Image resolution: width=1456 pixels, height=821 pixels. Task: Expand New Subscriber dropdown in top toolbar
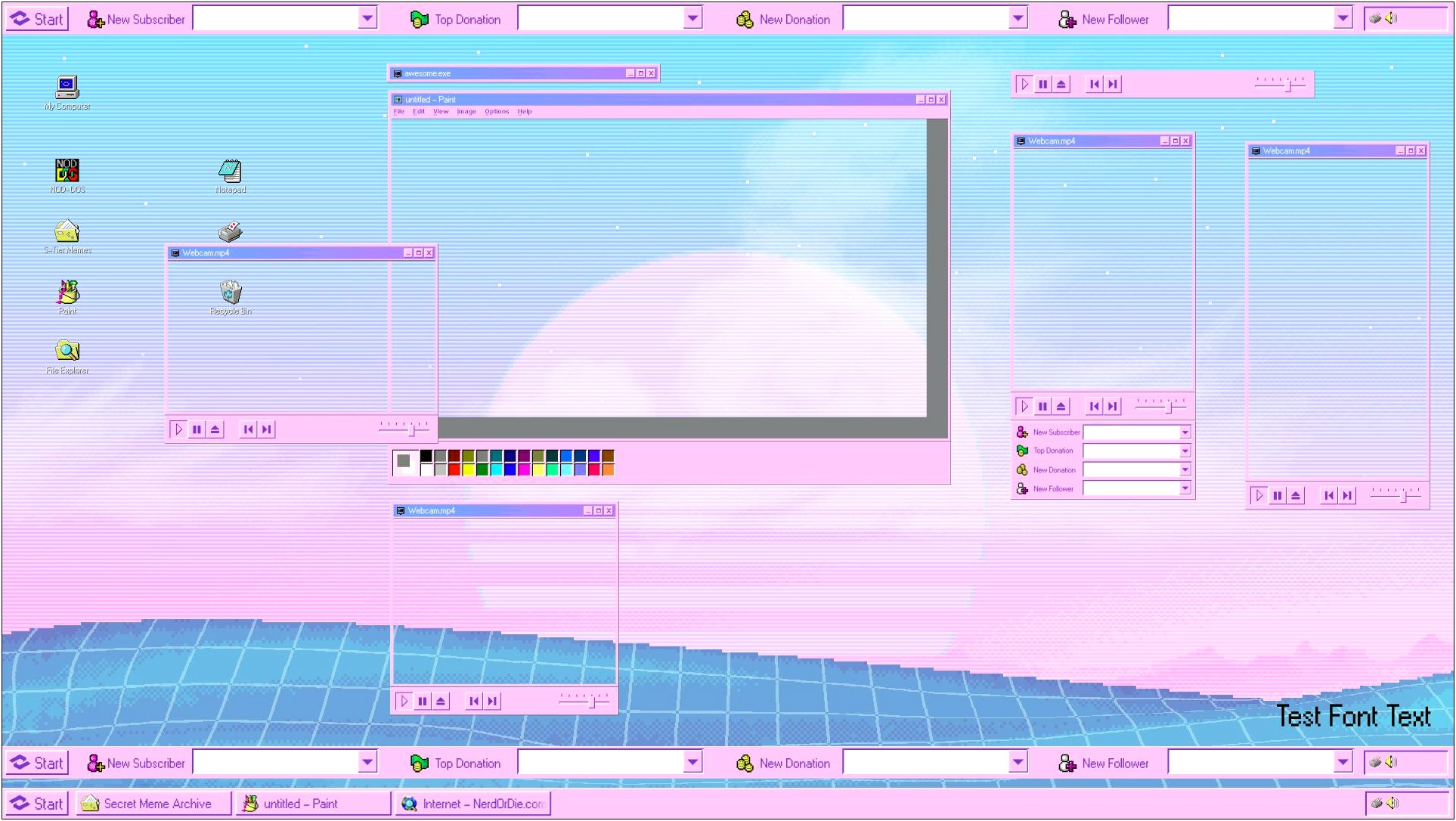[x=371, y=18]
